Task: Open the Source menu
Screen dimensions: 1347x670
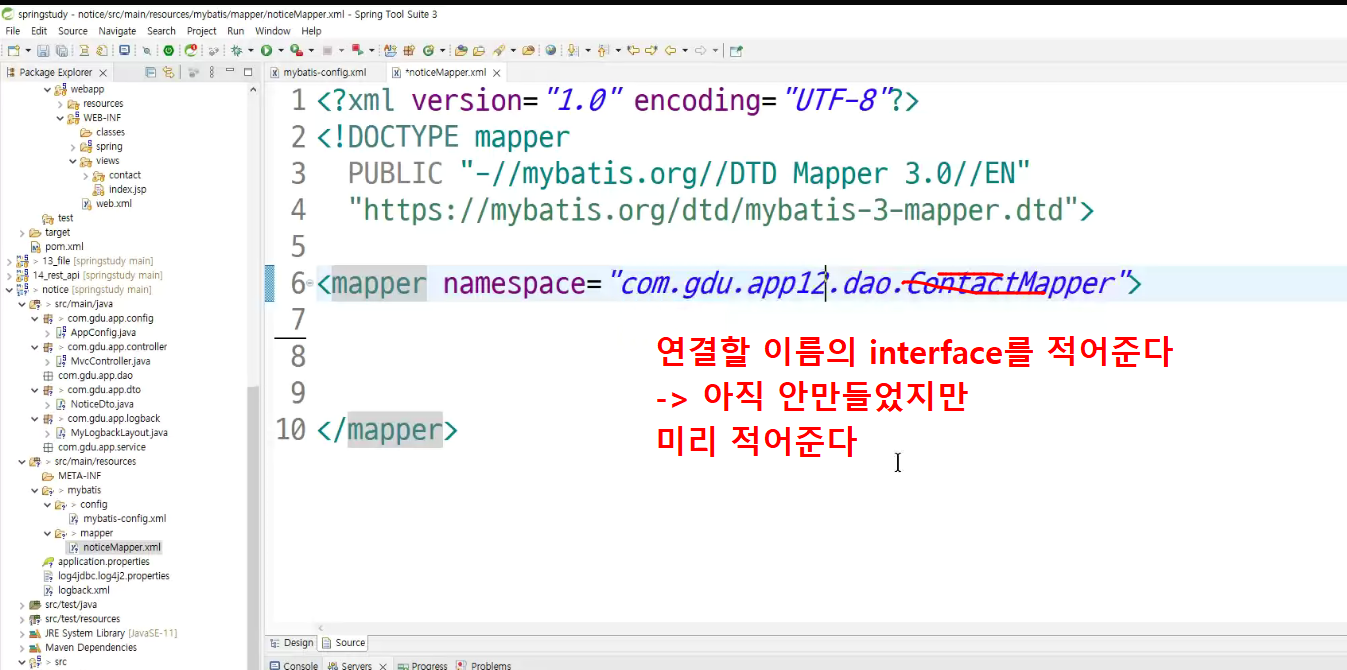Action: click(x=73, y=31)
